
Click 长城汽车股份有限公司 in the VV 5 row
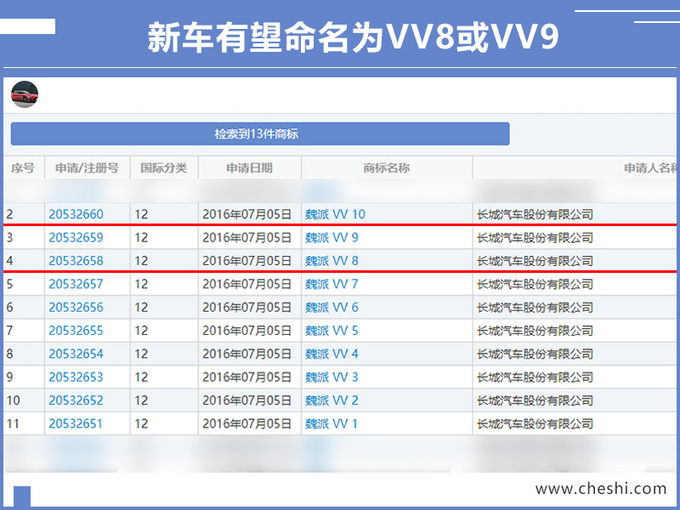535,330
